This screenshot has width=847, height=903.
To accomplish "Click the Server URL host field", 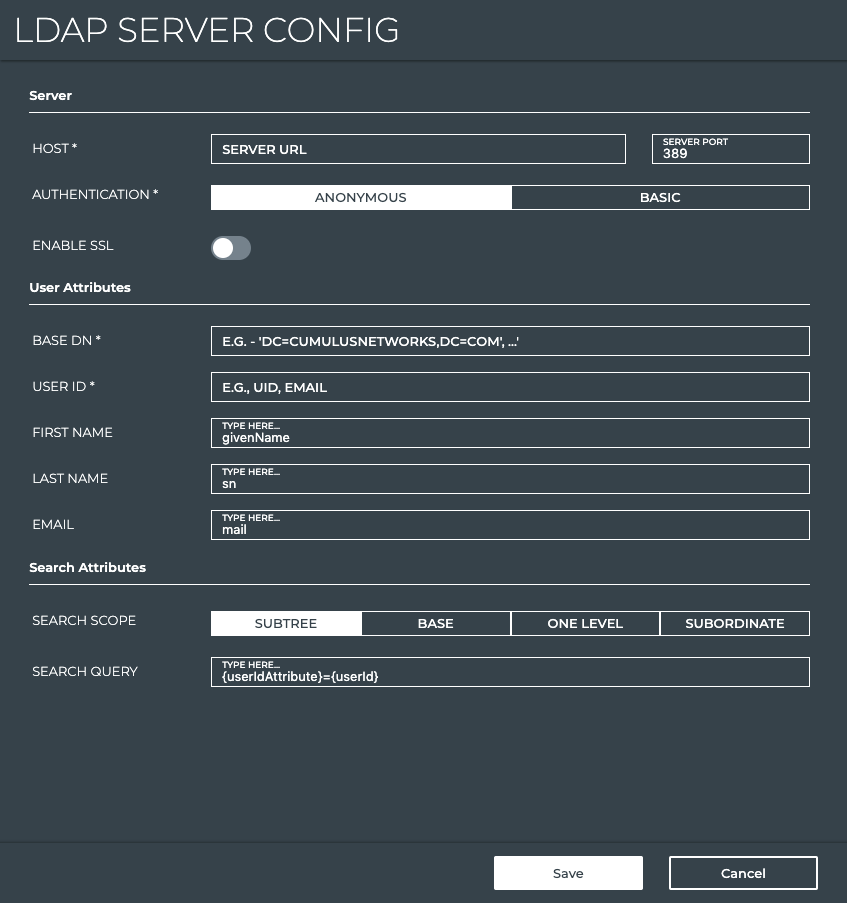I will click(418, 149).
